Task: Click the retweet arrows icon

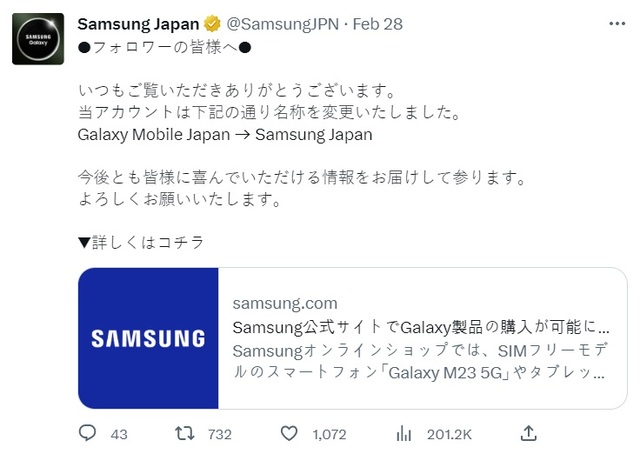Action: [x=184, y=433]
